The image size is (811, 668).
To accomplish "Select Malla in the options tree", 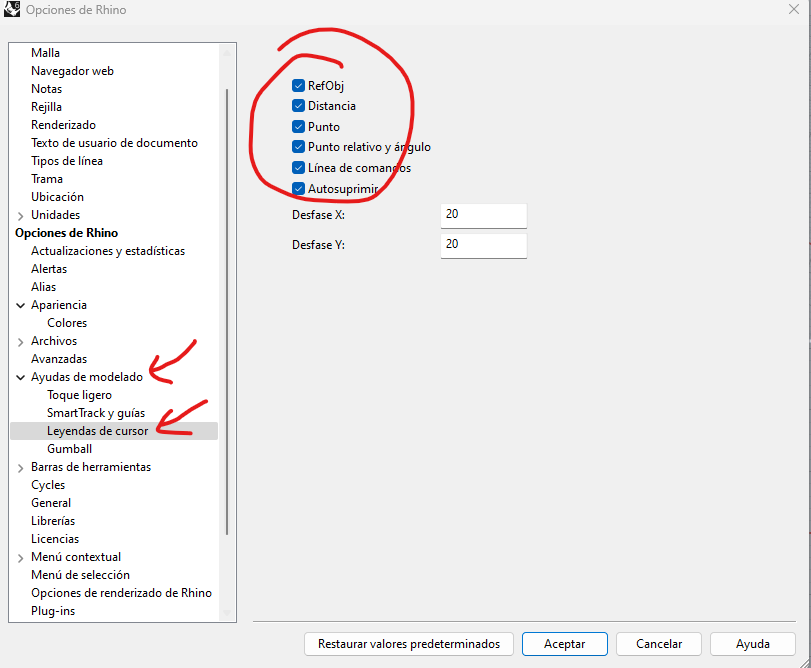I will (x=46, y=53).
